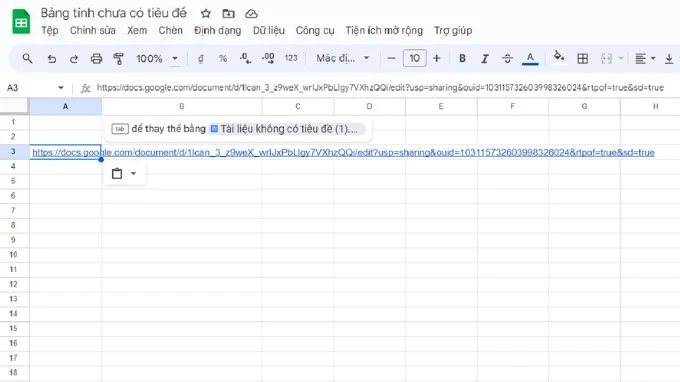The height and width of the screenshot is (382, 680).
Task: Check cloud save status icon
Action: click(x=251, y=14)
